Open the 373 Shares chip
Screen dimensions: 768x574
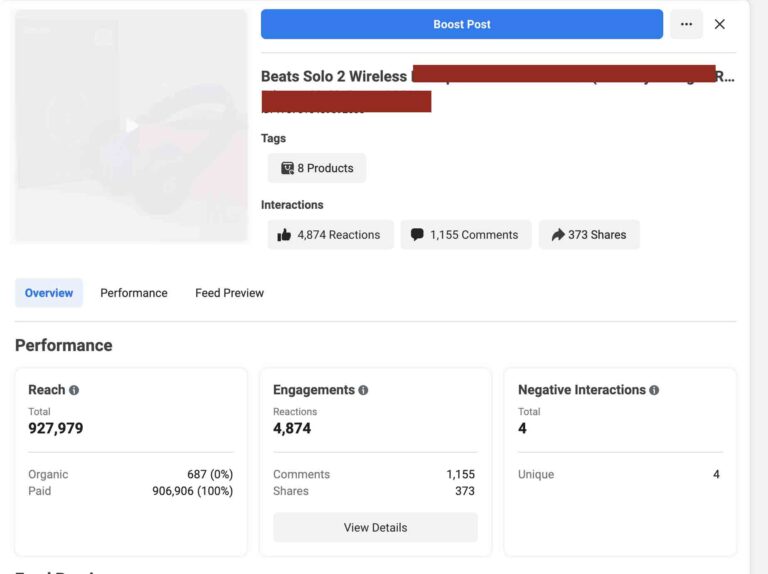pos(589,235)
